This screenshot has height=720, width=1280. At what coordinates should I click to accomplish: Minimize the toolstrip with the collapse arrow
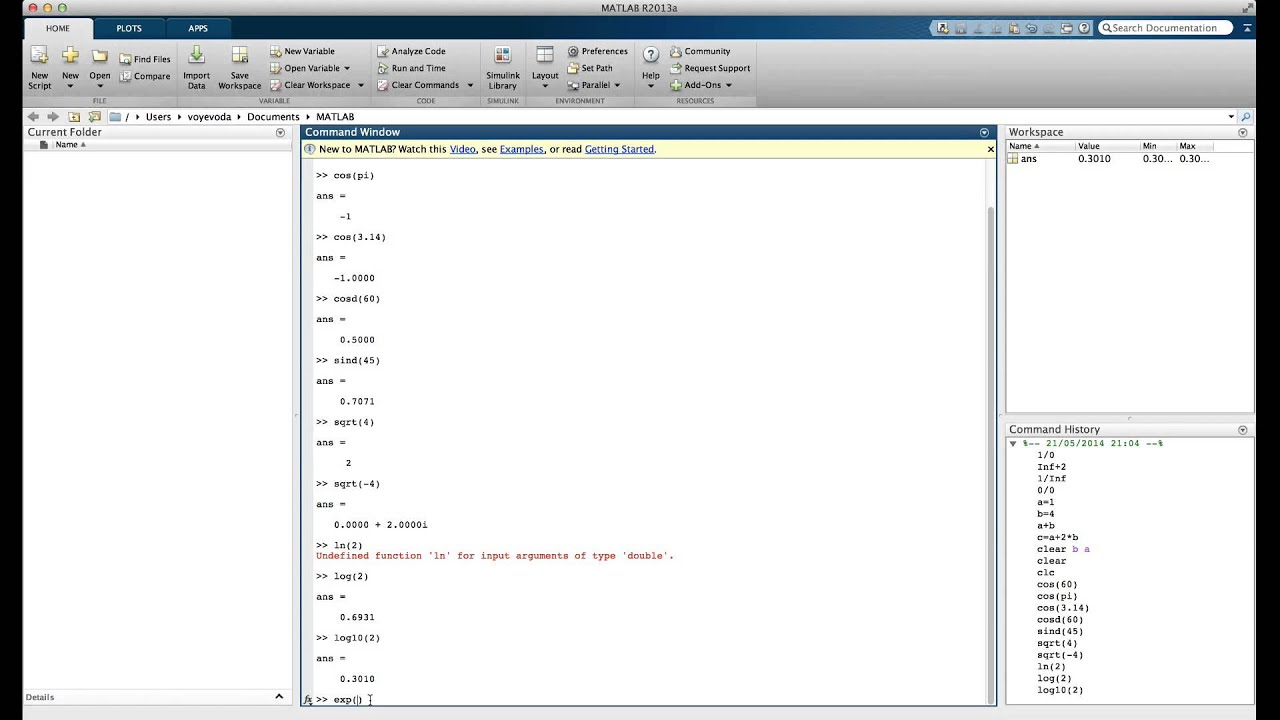click(1247, 28)
